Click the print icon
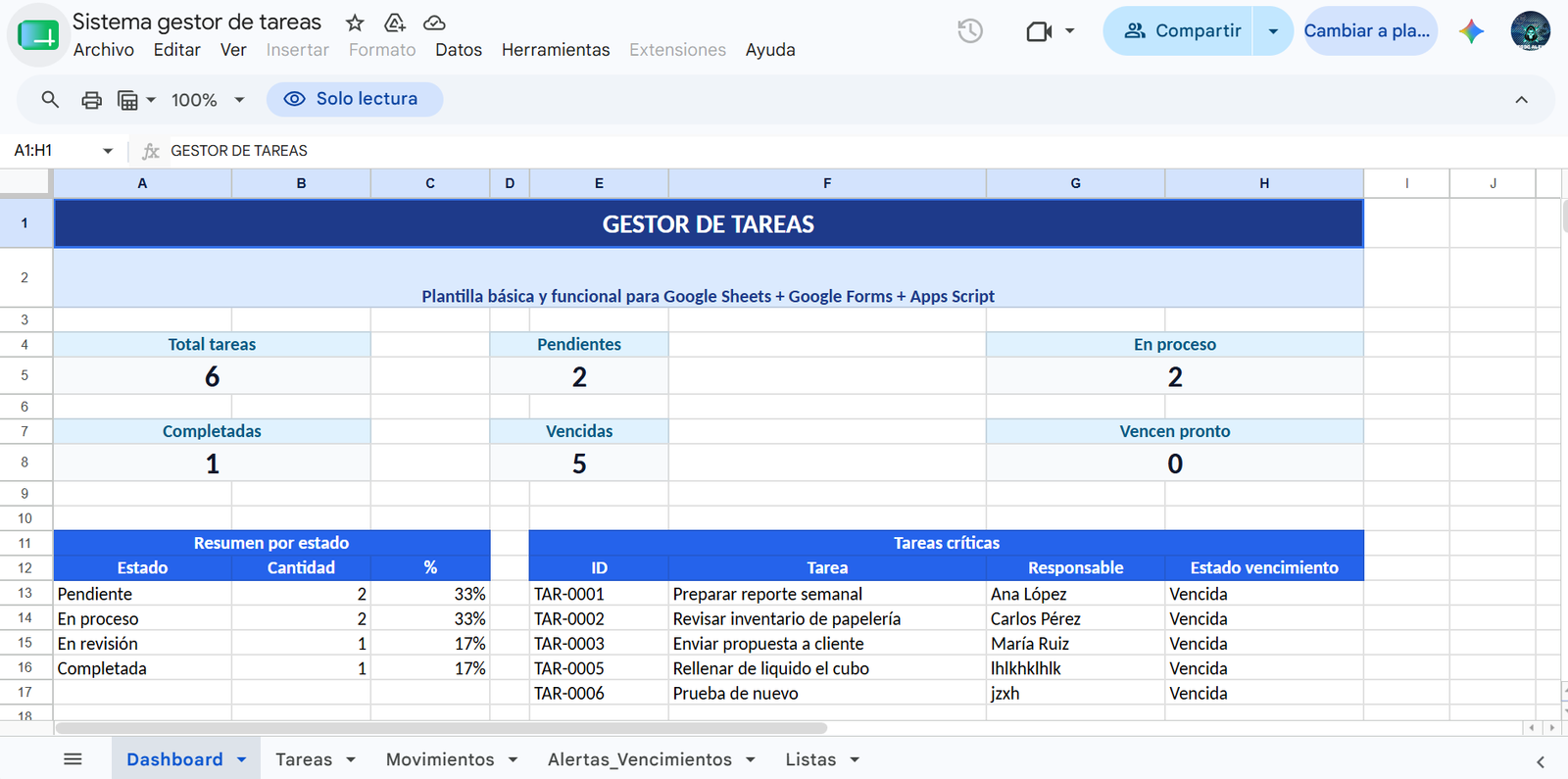The width and height of the screenshot is (1568, 779). point(91,100)
